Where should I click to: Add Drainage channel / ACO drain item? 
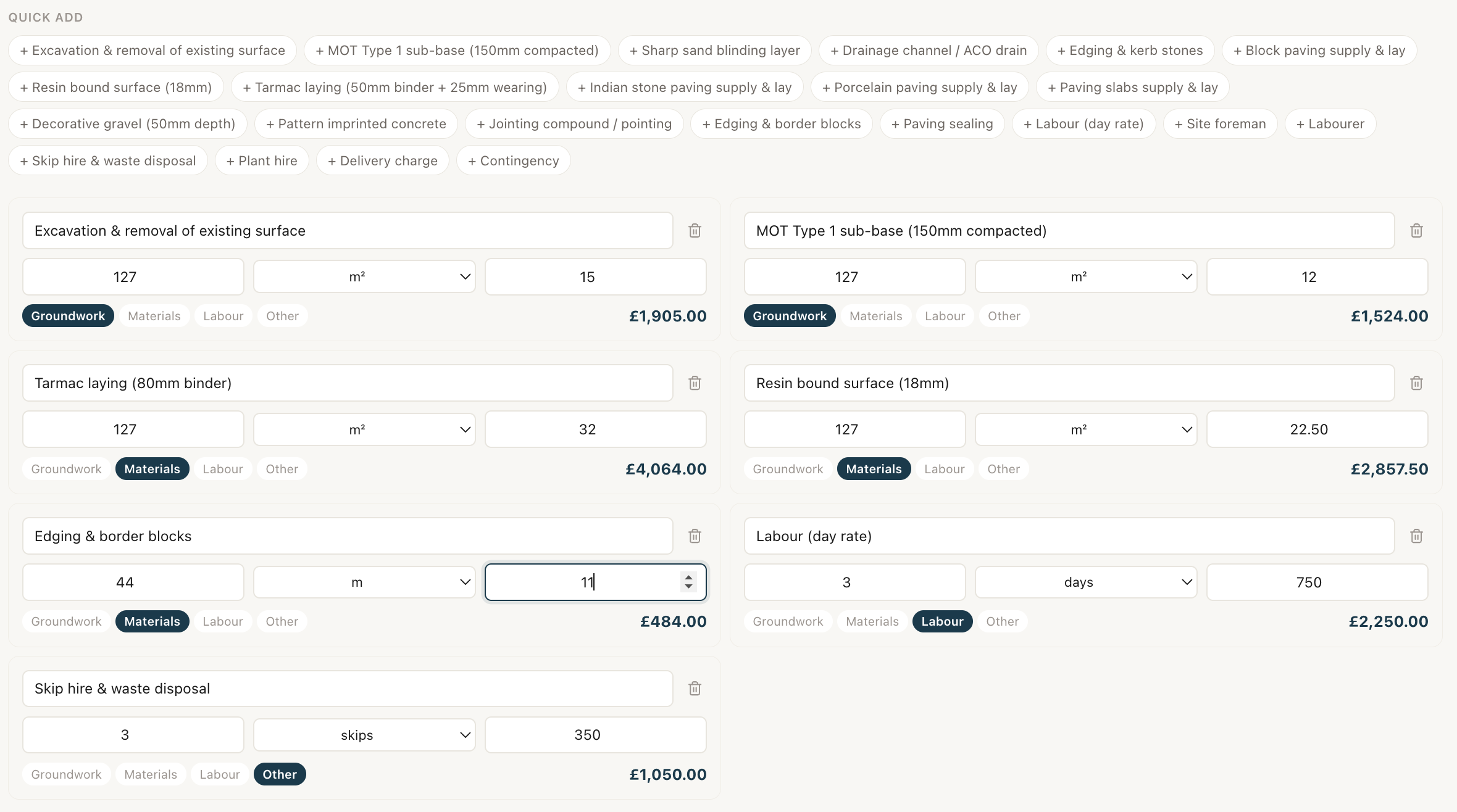(x=929, y=51)
